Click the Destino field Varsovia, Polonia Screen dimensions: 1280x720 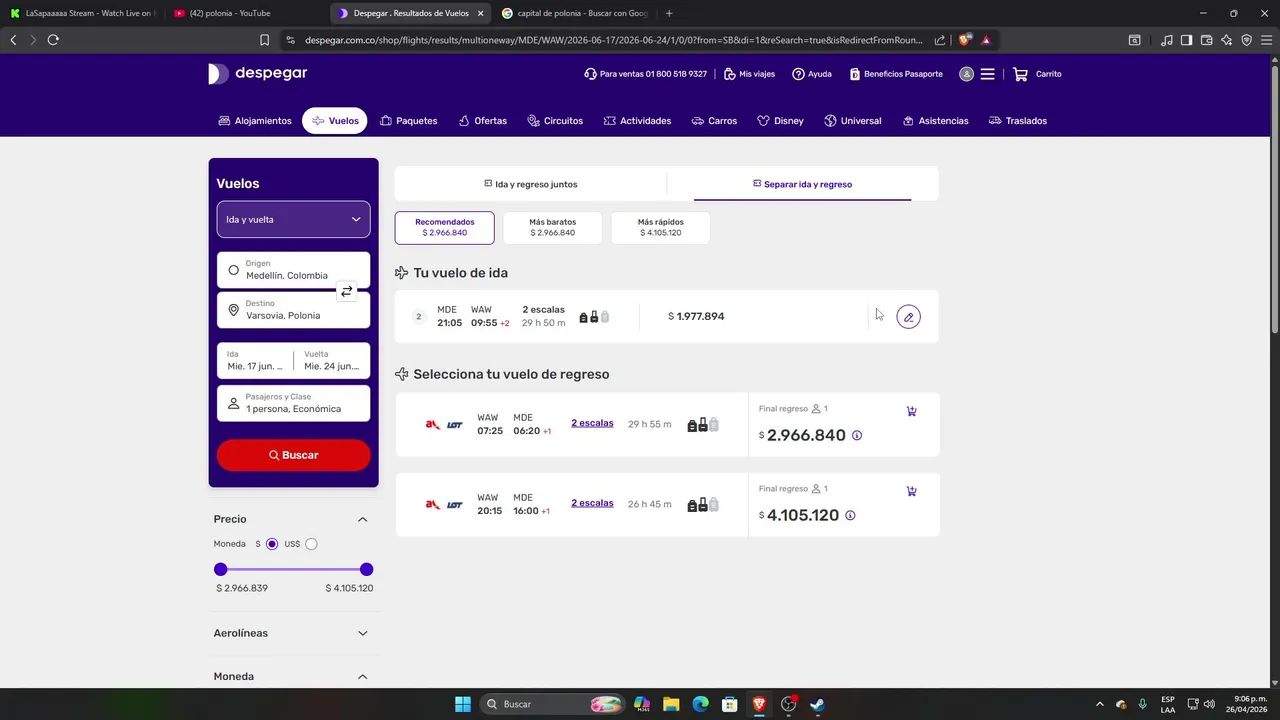click(x=293, y=310)
